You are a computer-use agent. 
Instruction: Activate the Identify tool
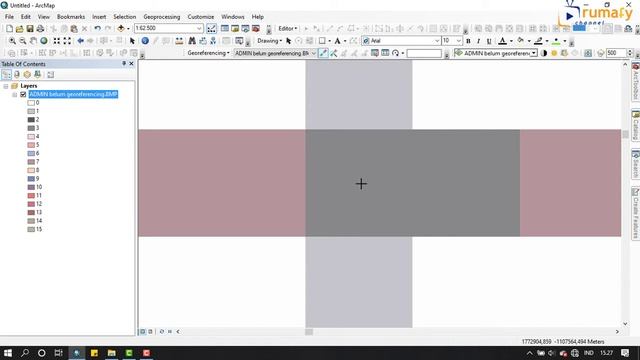(x=145, y=41)
